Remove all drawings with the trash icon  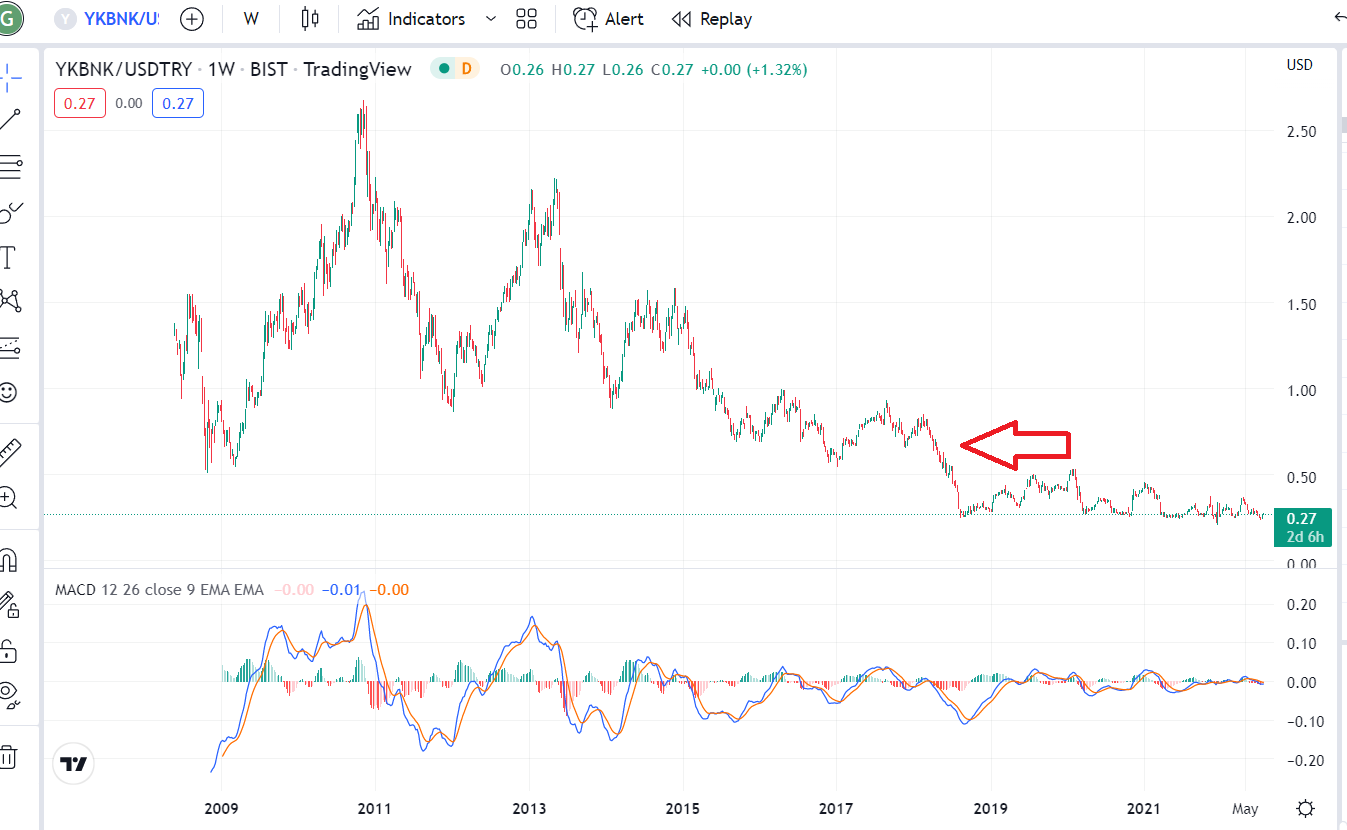[8, 757]
